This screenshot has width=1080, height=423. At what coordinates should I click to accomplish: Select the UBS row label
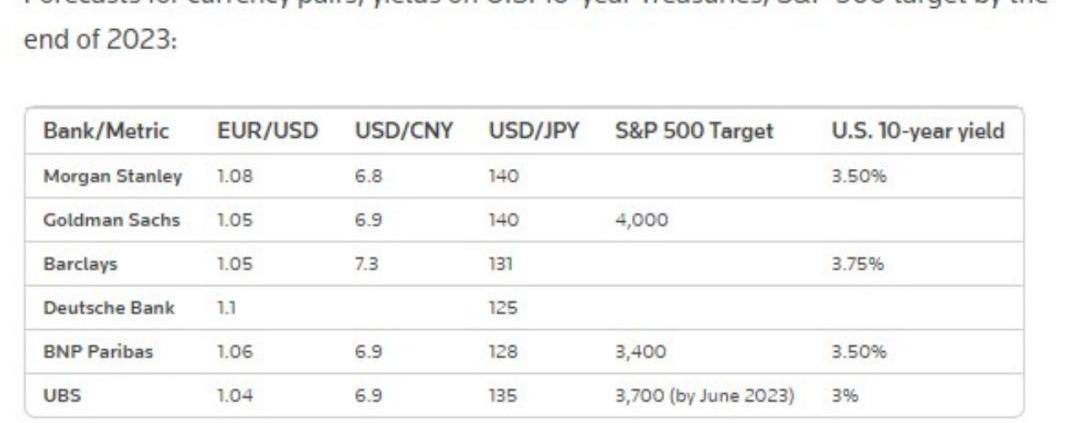click(x=62, y=395)
